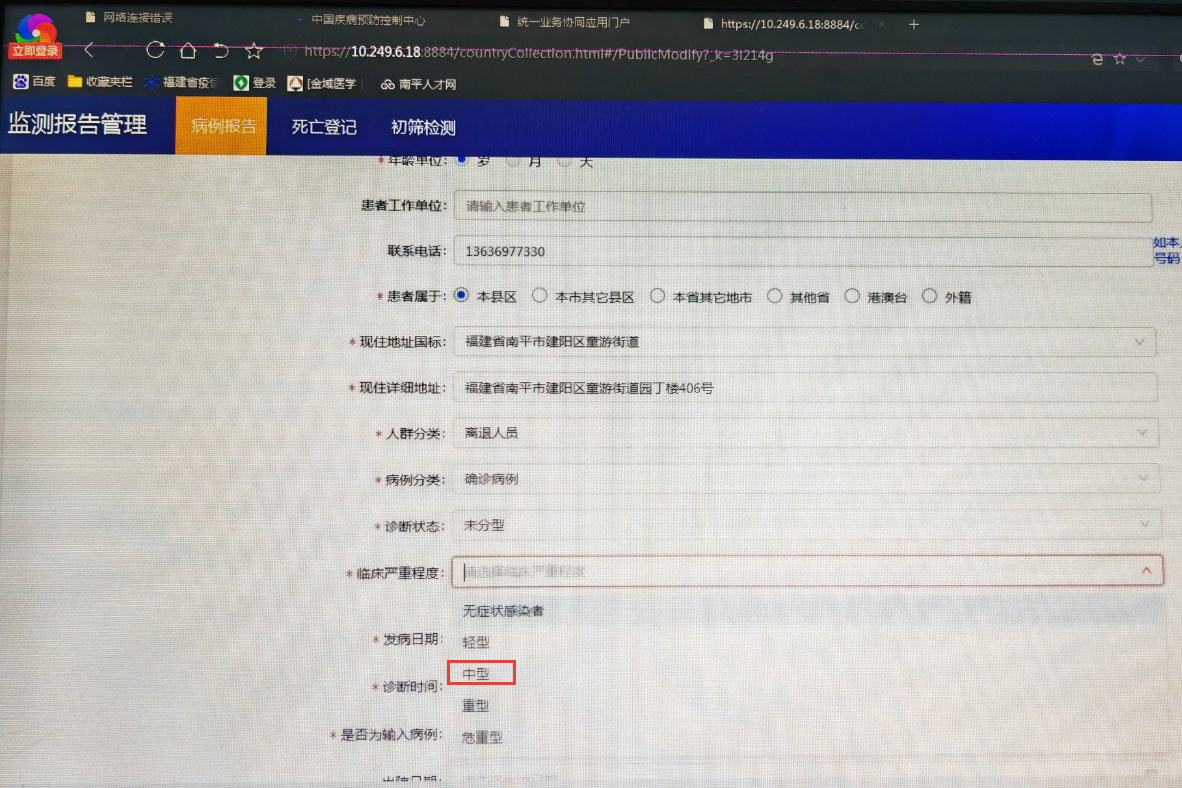1182x788 pixels.
Task: Open the 病例报告 menu tab
Action: 222,126
